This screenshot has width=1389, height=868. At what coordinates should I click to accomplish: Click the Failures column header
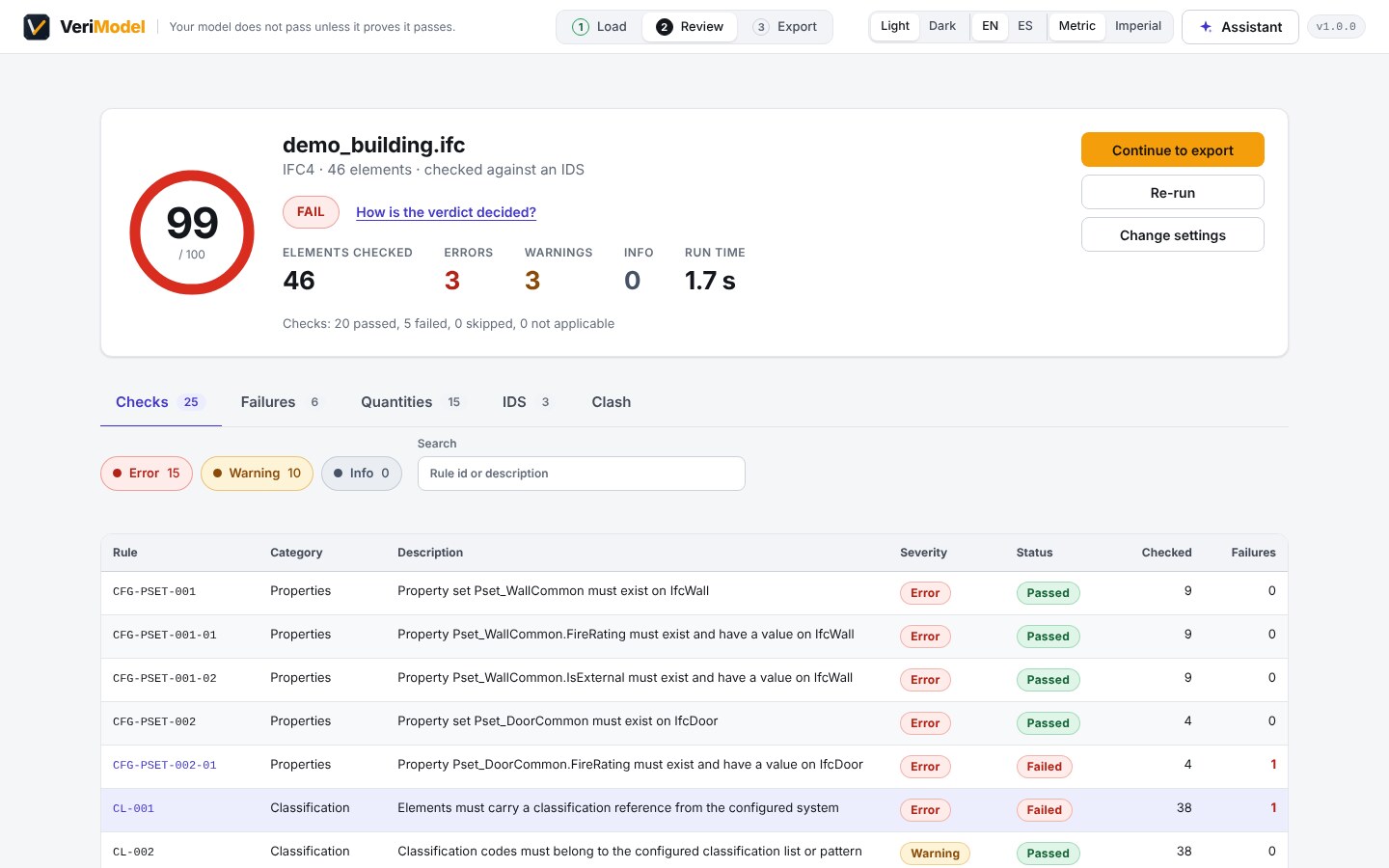(x=1253, y=553)
